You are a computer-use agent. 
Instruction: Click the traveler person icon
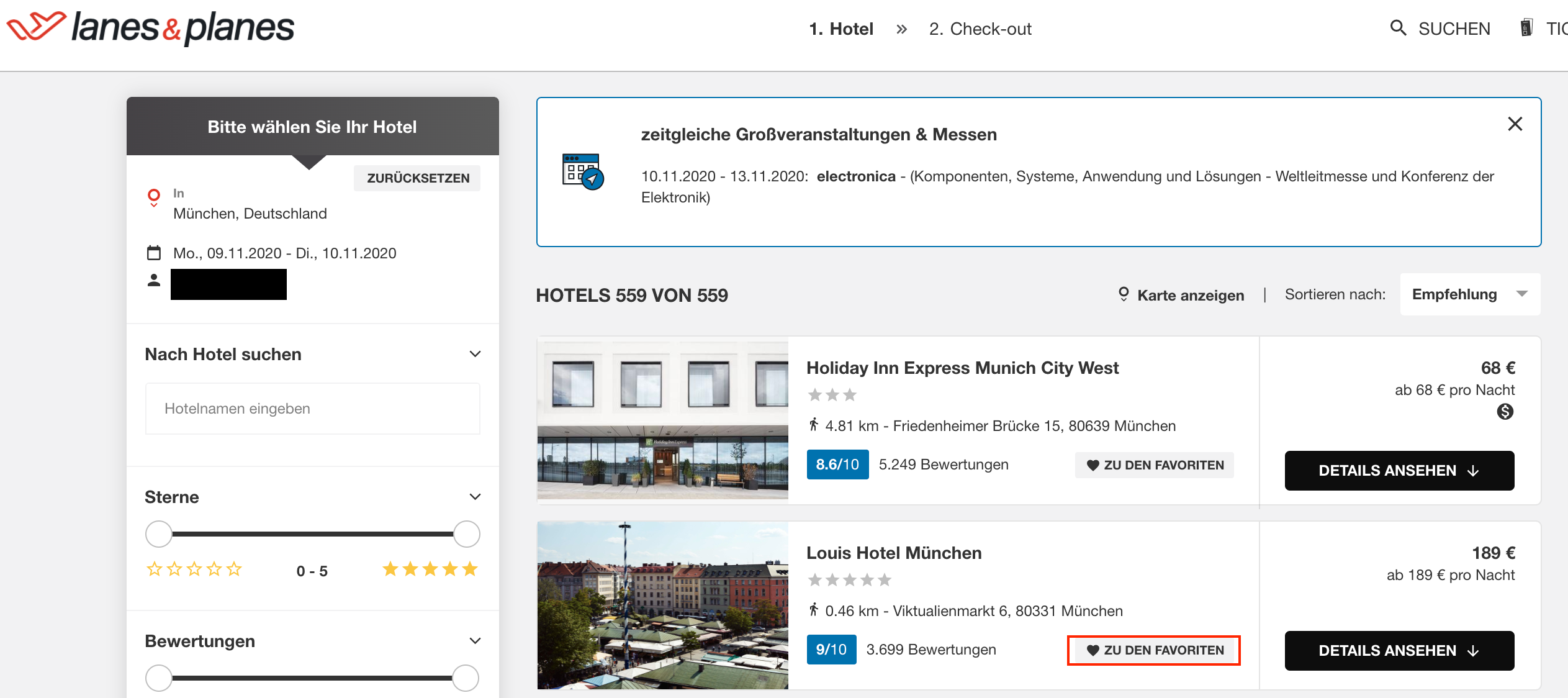154,280
